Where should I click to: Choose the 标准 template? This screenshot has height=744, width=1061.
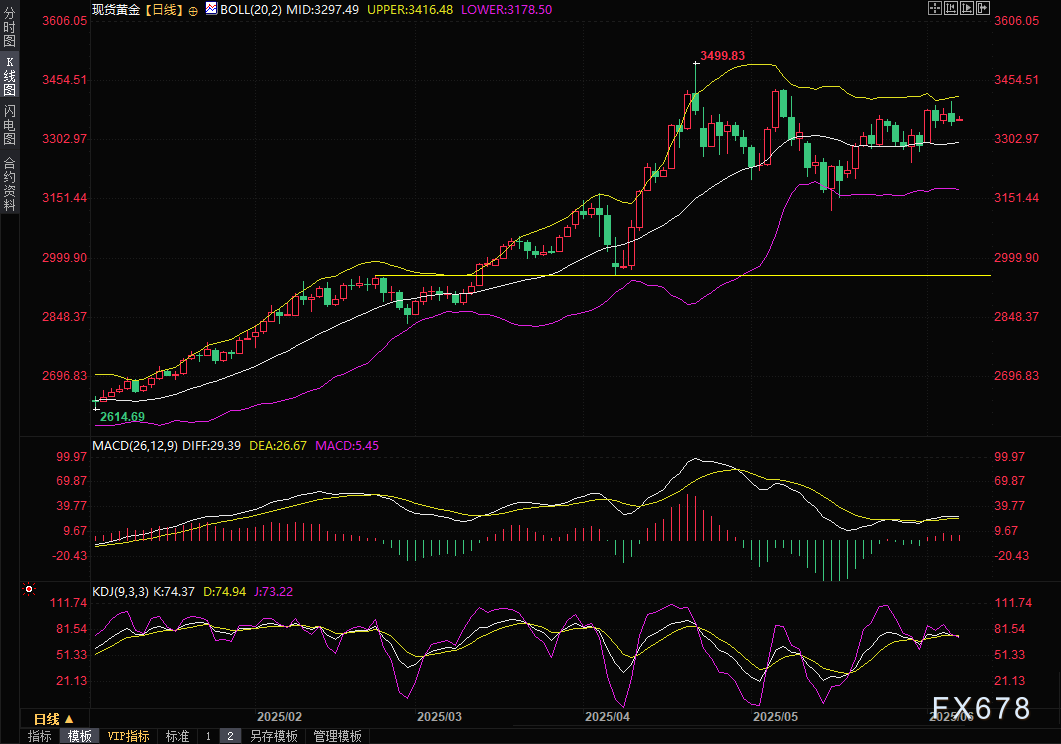pyautogui.click(x=177, y=736)
